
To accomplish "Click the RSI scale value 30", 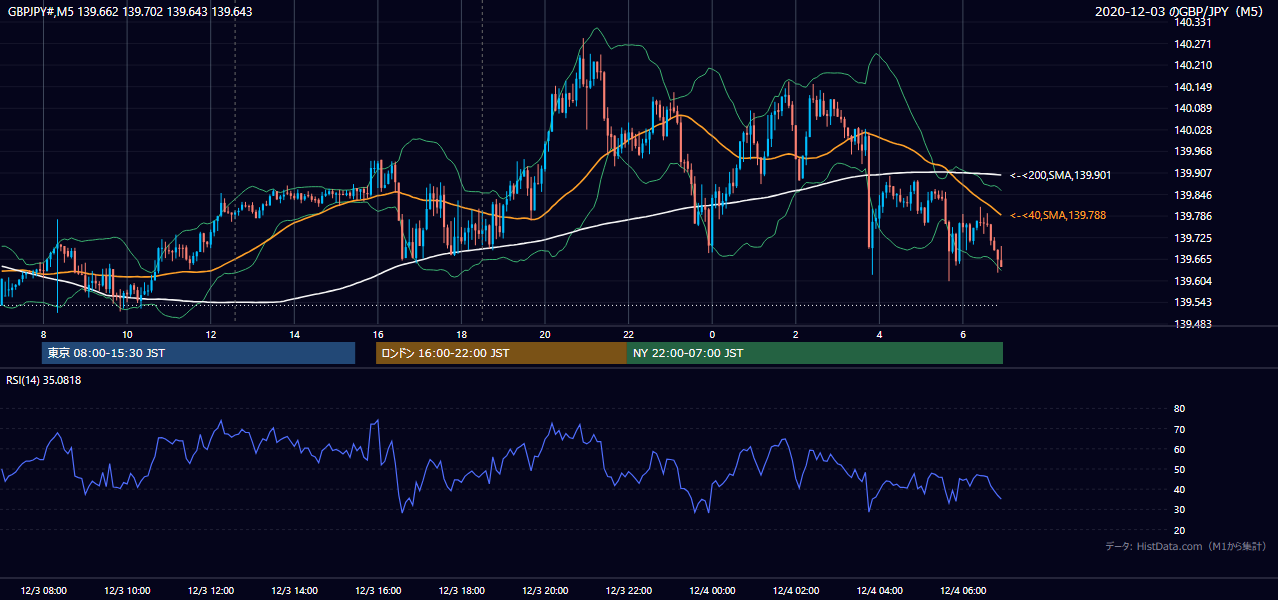I will 1179,510.
